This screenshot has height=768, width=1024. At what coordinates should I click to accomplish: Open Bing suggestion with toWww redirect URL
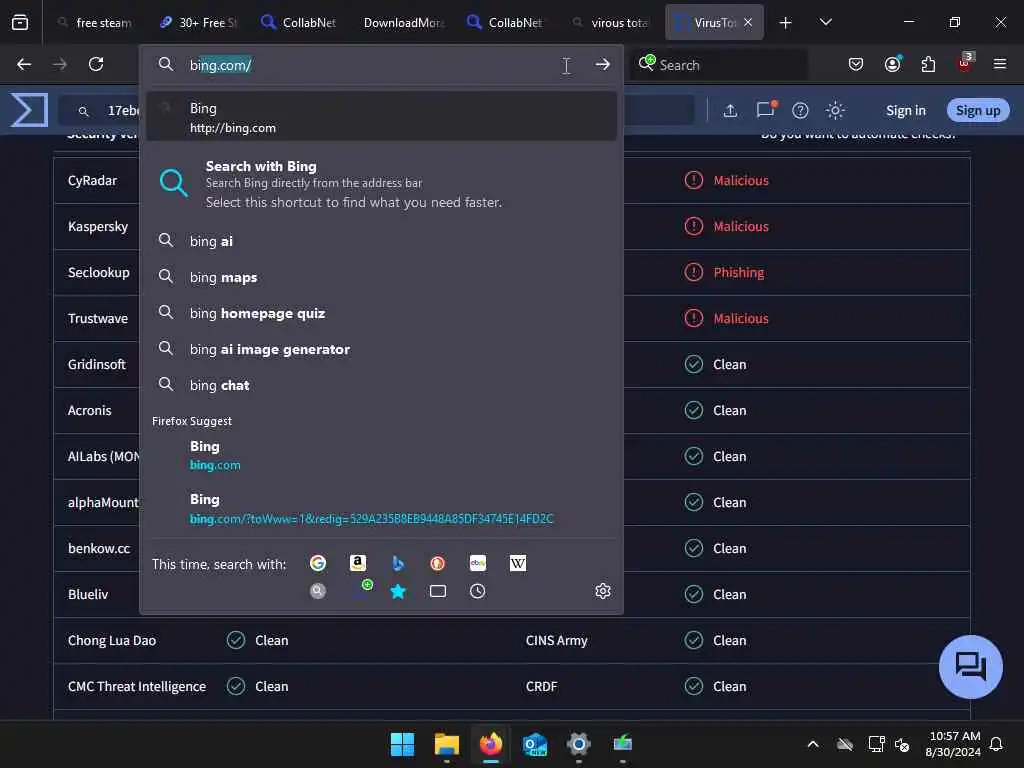coord(381,508)
